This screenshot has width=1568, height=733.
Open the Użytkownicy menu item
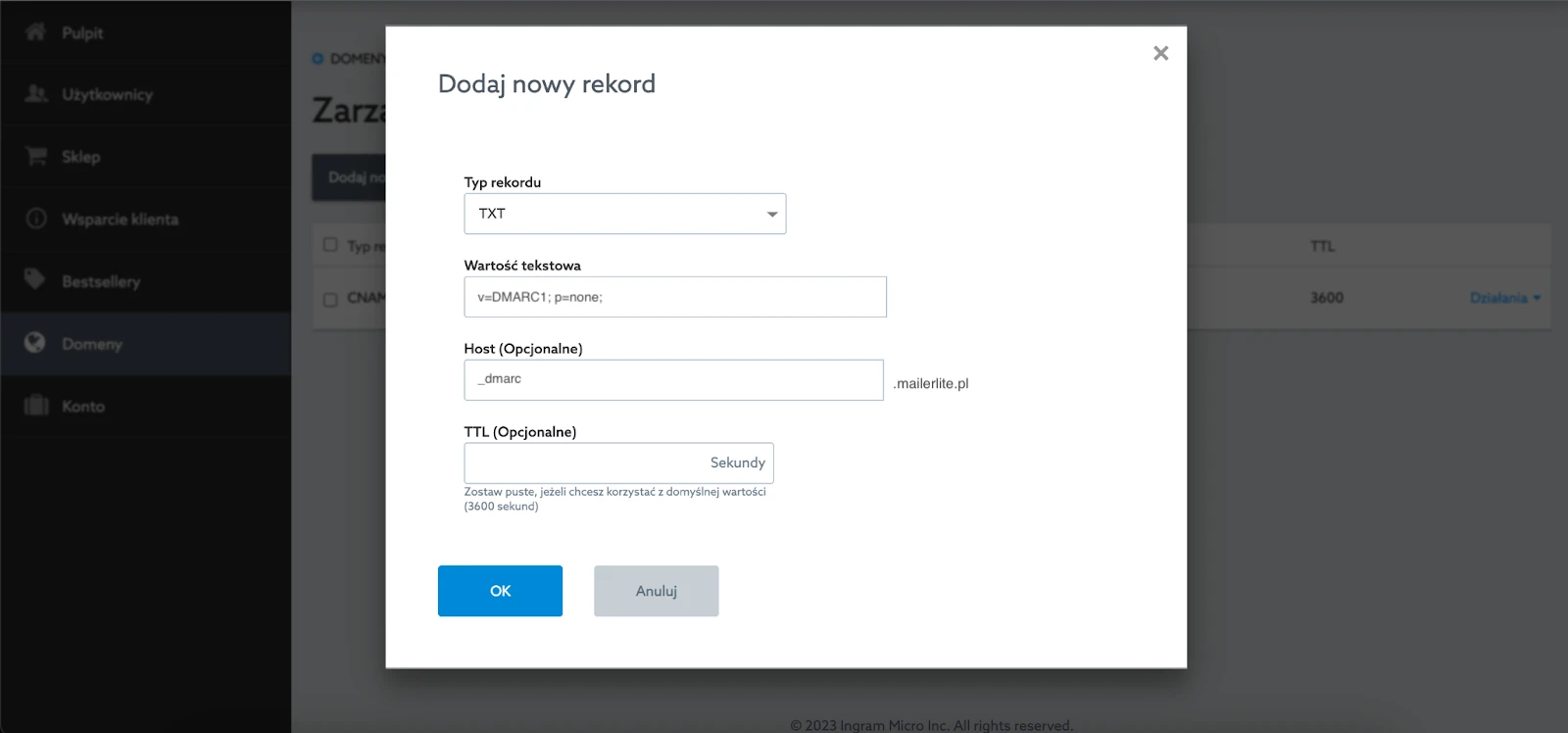pos(107,95)
